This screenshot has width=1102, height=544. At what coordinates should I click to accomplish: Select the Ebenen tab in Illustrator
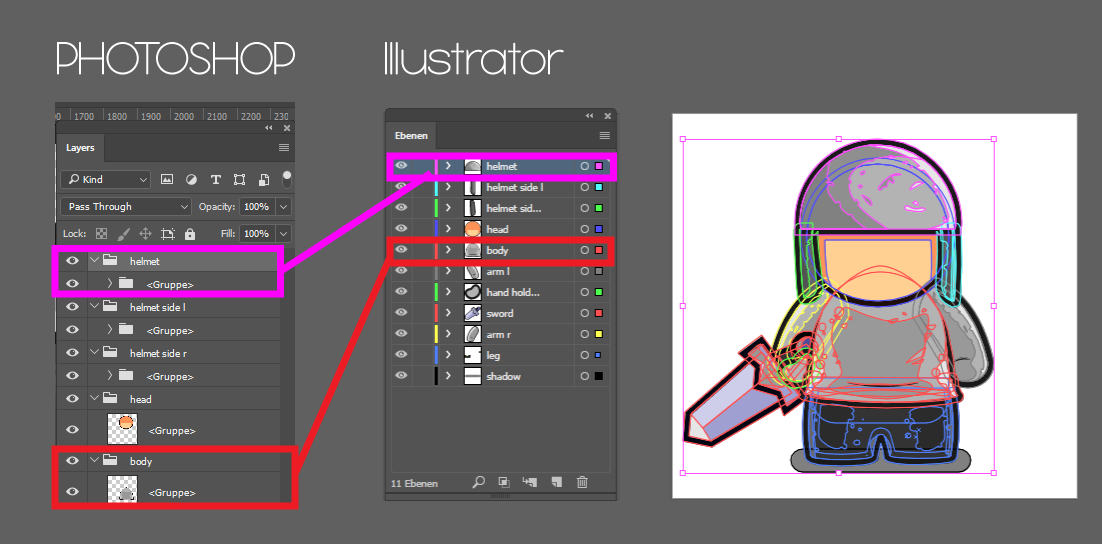(411, 135)
